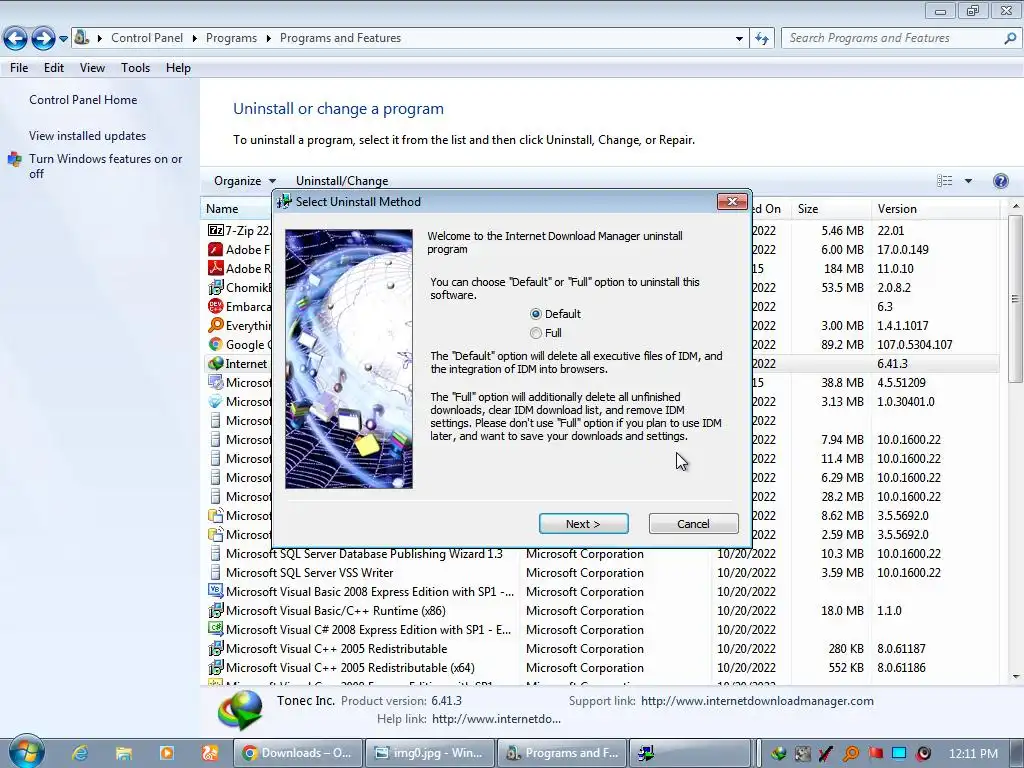The height and width of the screenshot is (768, 1024).
Task: Click the Windows Start orb
Action: (27, 752)
